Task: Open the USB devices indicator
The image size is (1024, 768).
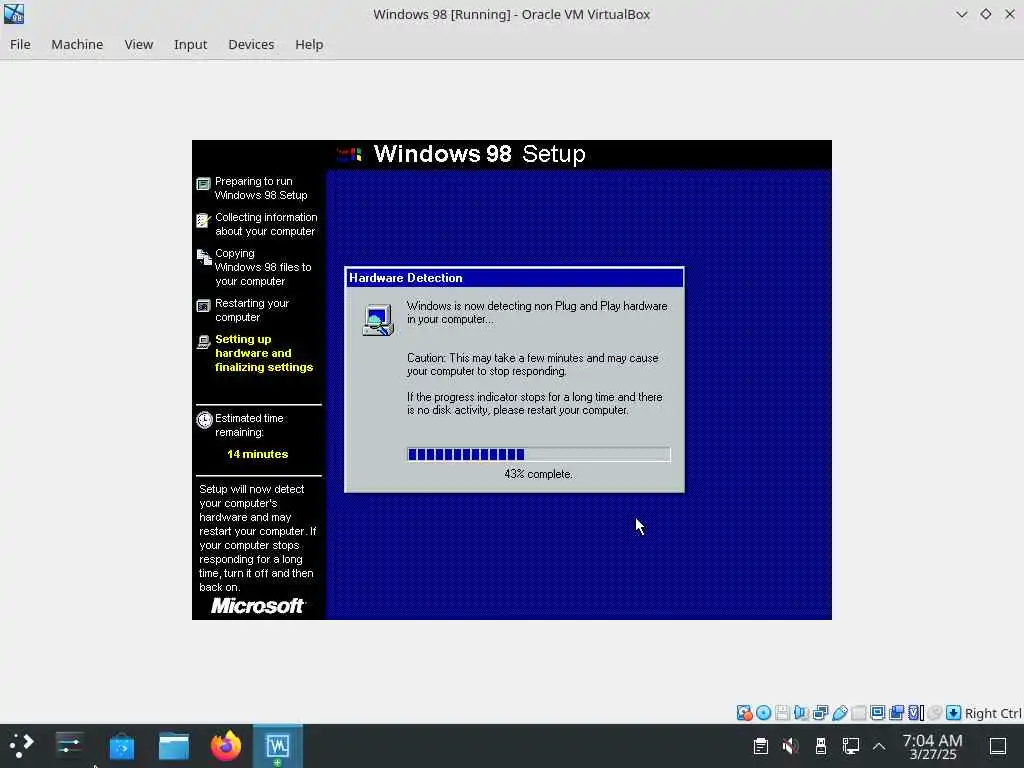Action: point(840,712)
